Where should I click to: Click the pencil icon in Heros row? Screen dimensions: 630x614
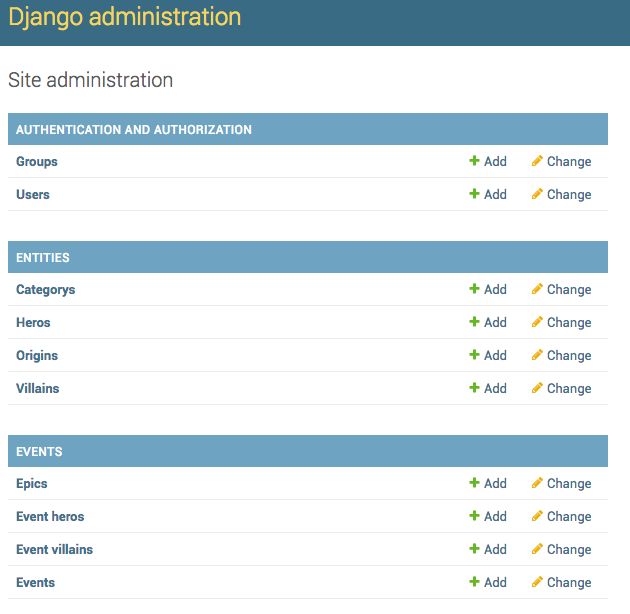pos(537,321)
